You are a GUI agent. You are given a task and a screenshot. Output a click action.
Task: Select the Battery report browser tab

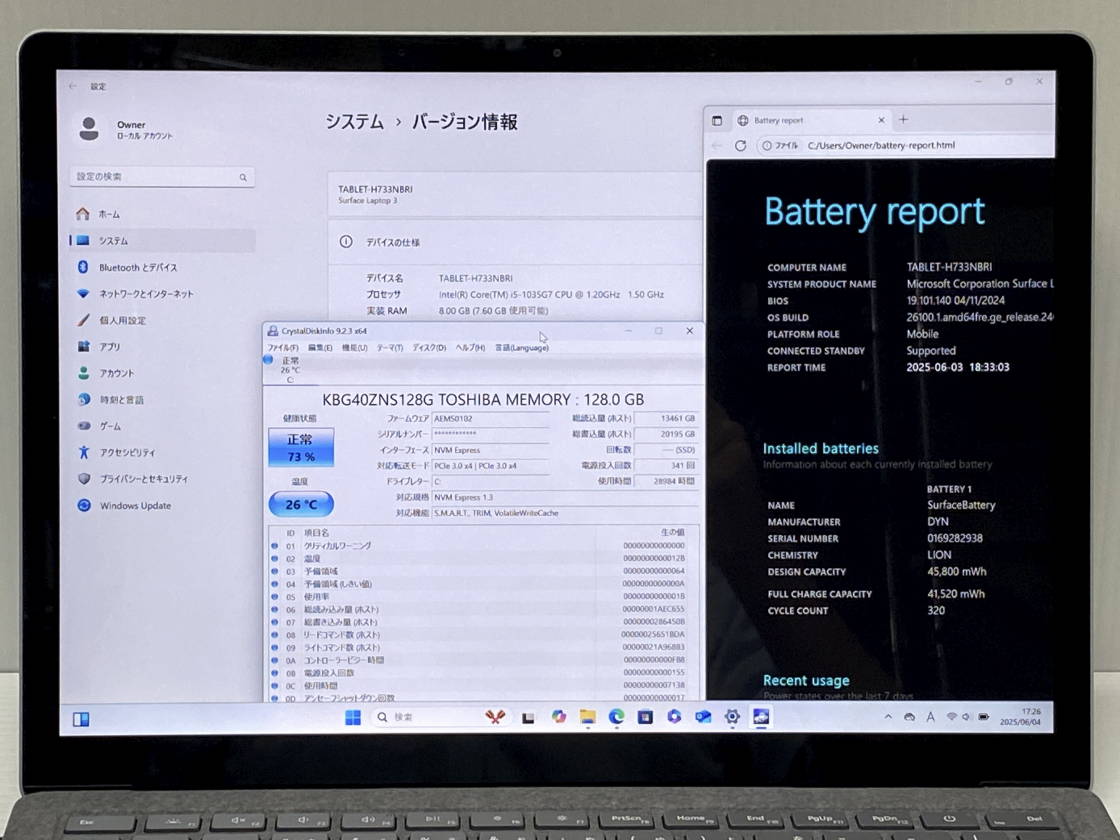coord(811,121)
